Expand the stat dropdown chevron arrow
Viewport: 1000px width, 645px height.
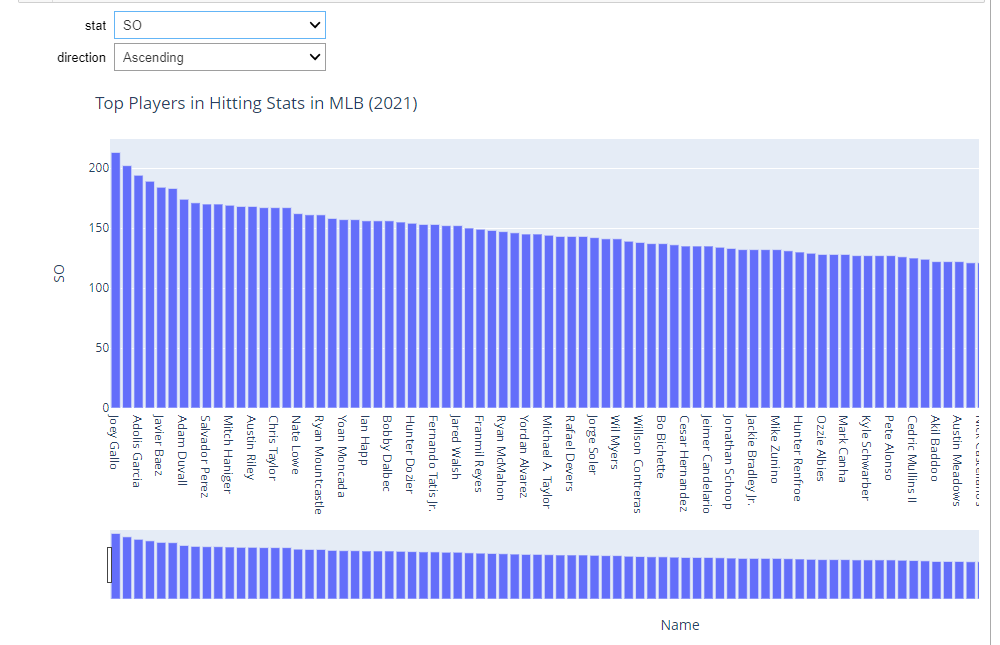313,25
